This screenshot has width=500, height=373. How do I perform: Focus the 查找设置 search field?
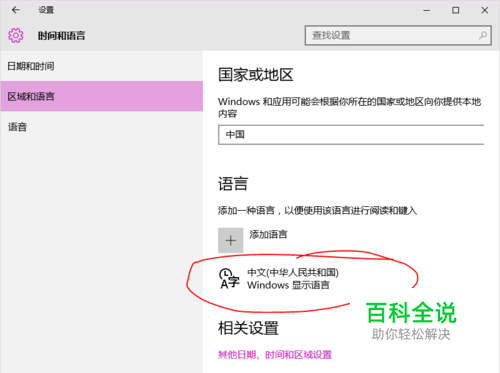[x=398, y=35]
